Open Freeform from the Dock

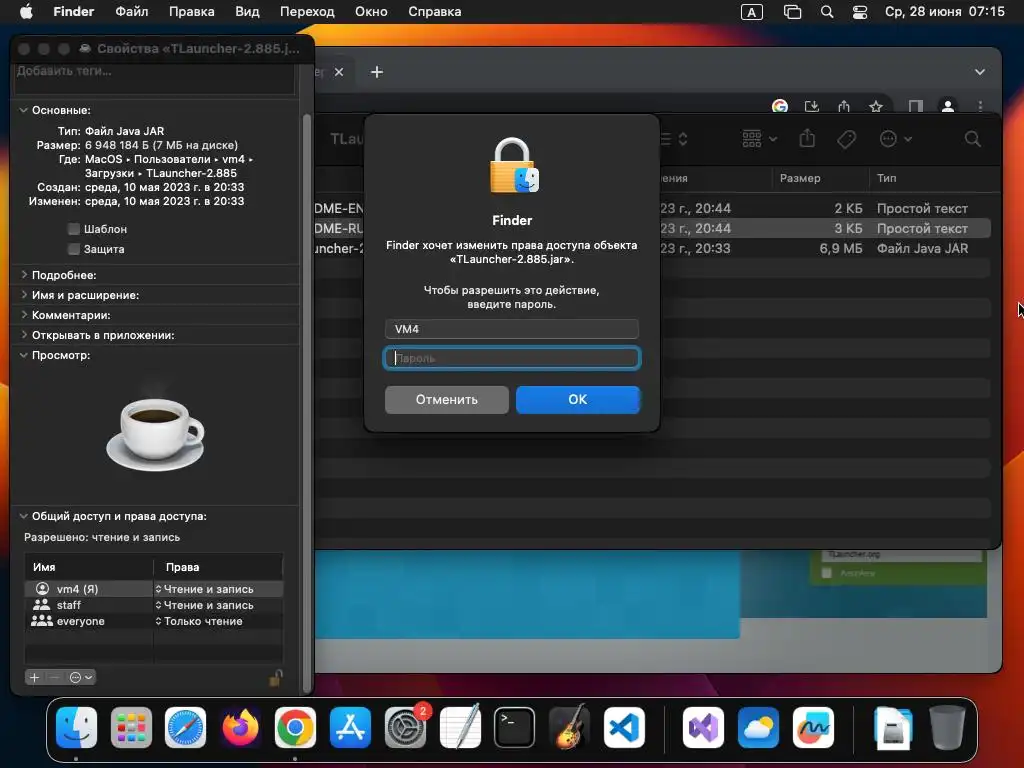click(x=813, y=727)
